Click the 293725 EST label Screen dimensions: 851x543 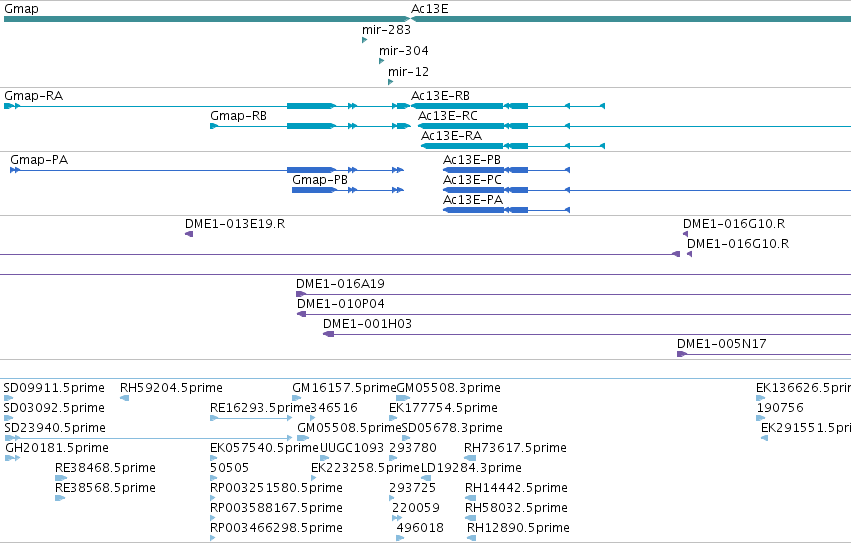tap(412, 488)
